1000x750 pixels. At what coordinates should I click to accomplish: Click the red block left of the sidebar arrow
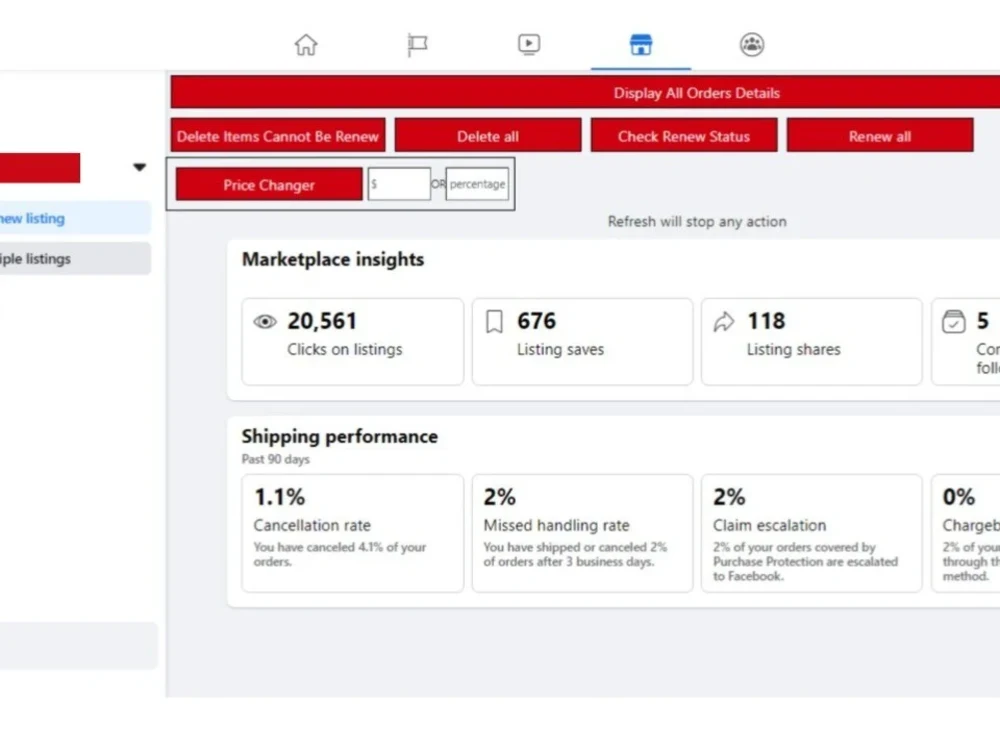coord(40,168)
